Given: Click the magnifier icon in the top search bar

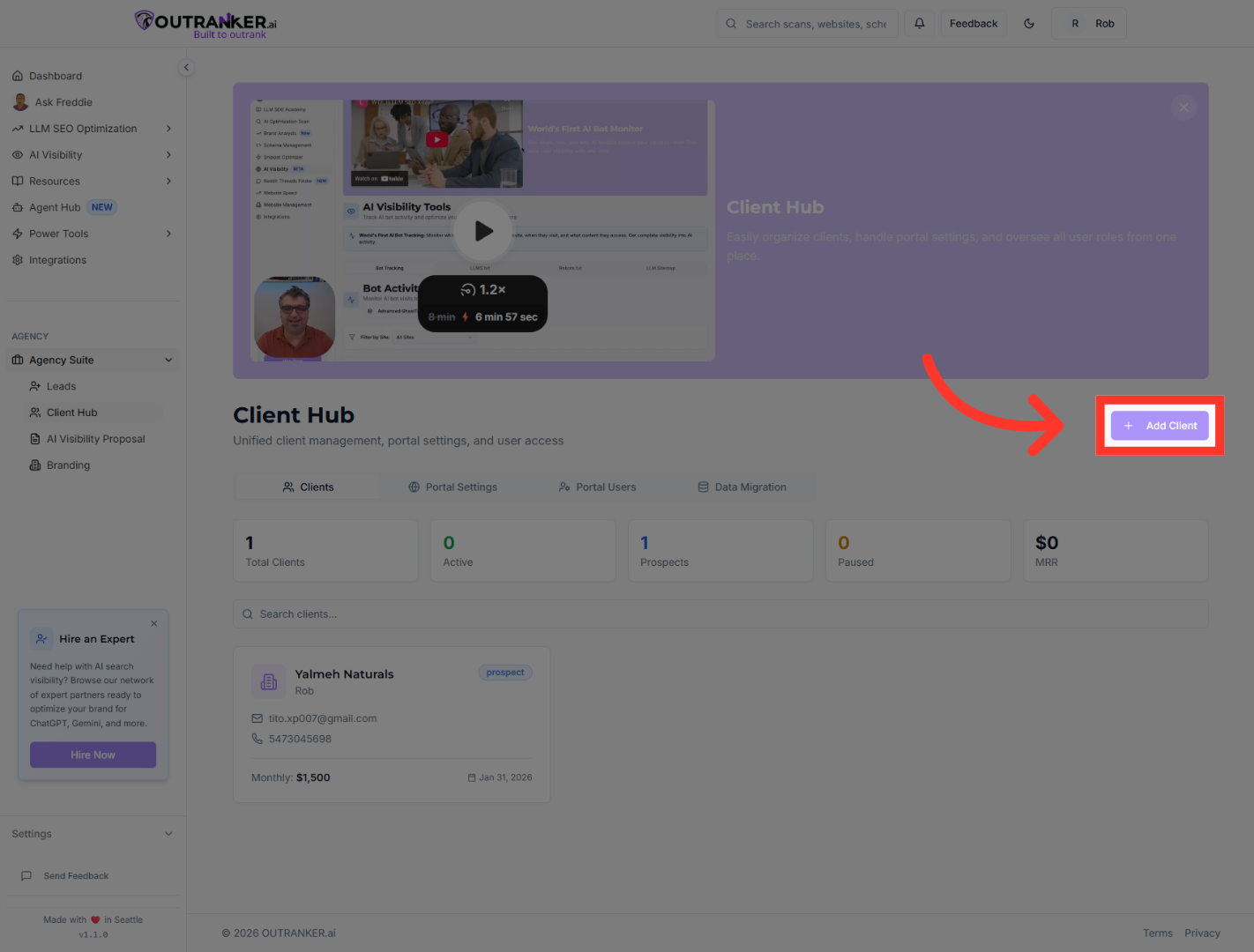Looking at the screenshot, I should (731, 24).
